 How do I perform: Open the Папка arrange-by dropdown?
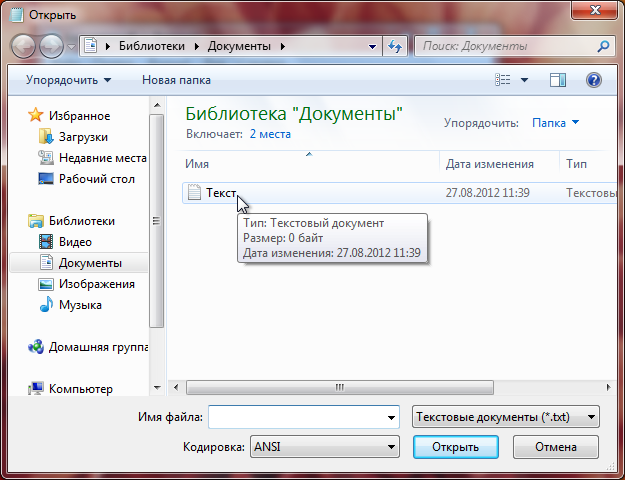(x=555, y=123)
